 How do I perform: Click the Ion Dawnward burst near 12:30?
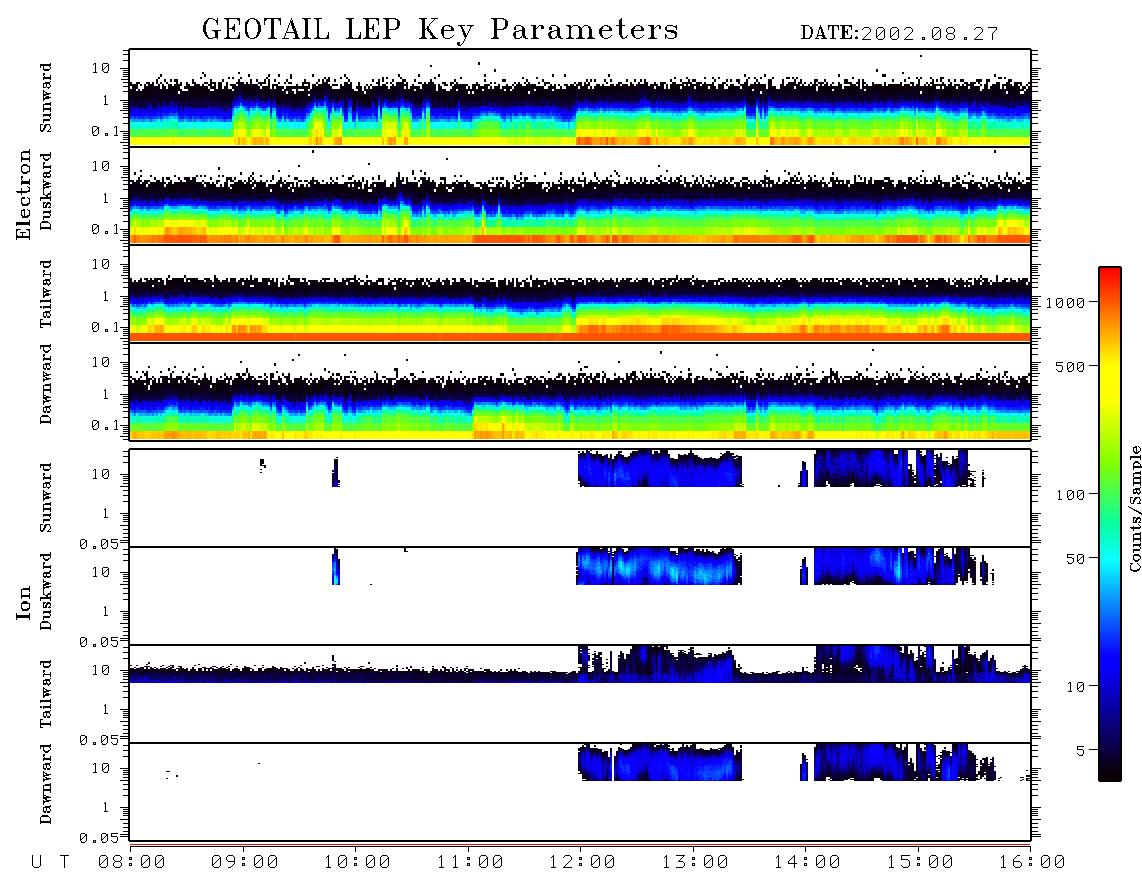click(x=660, y=762)
